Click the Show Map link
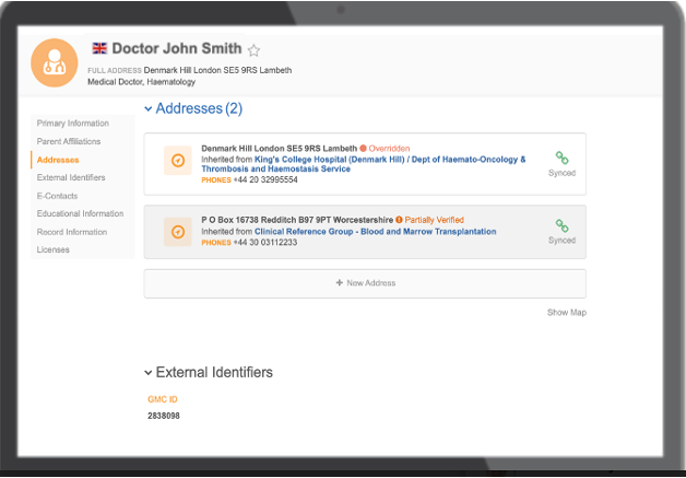The image size is (686, 478). [566, 312]
